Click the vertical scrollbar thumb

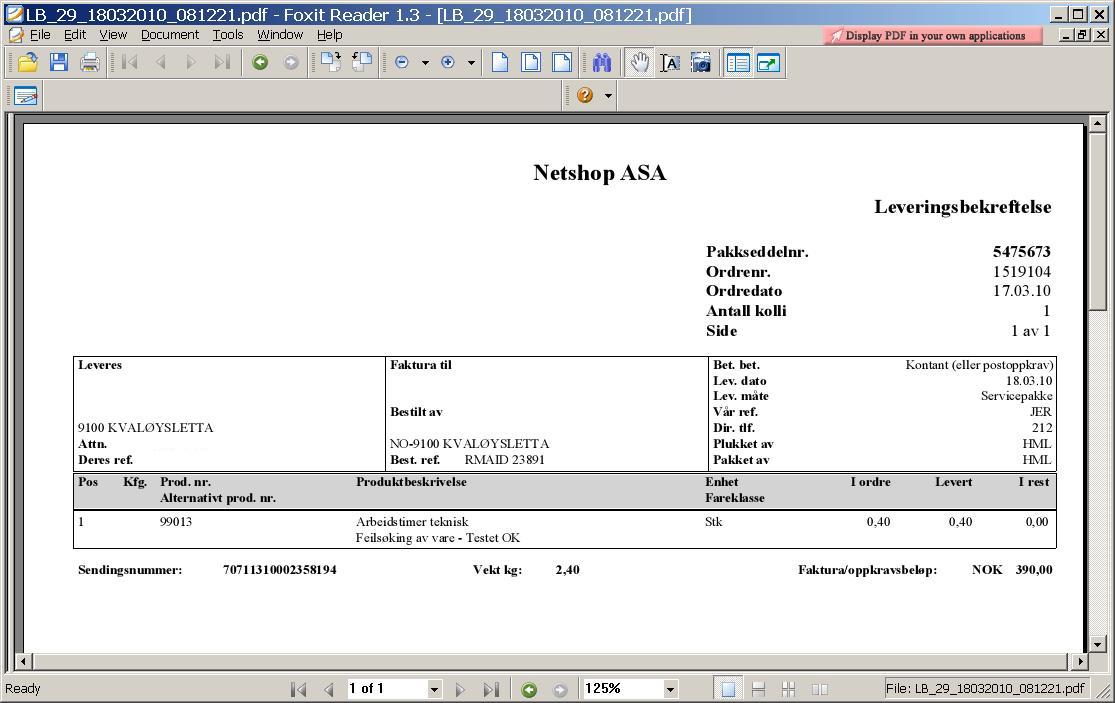(1097, 221)
